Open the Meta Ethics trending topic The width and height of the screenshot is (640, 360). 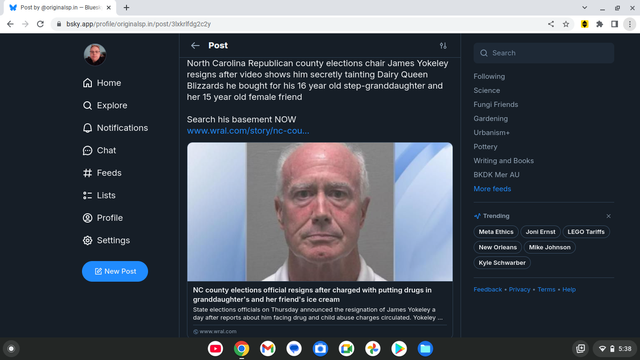(496, 232)
